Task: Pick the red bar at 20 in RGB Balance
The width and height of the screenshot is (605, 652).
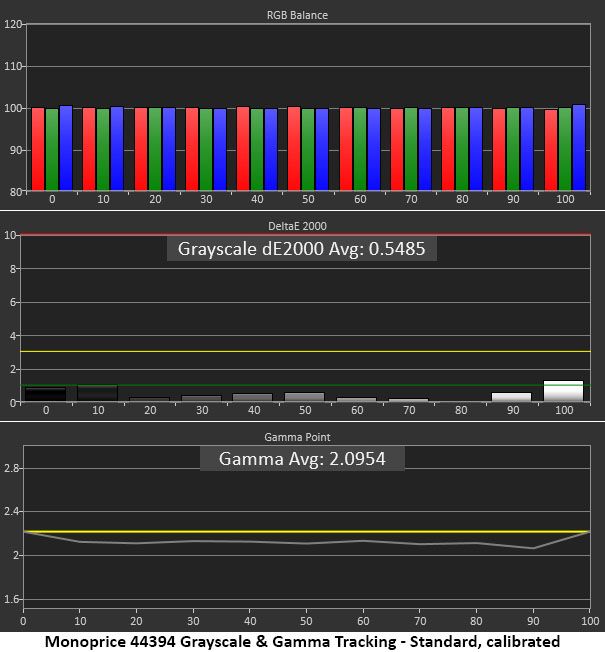Action: 141,149
